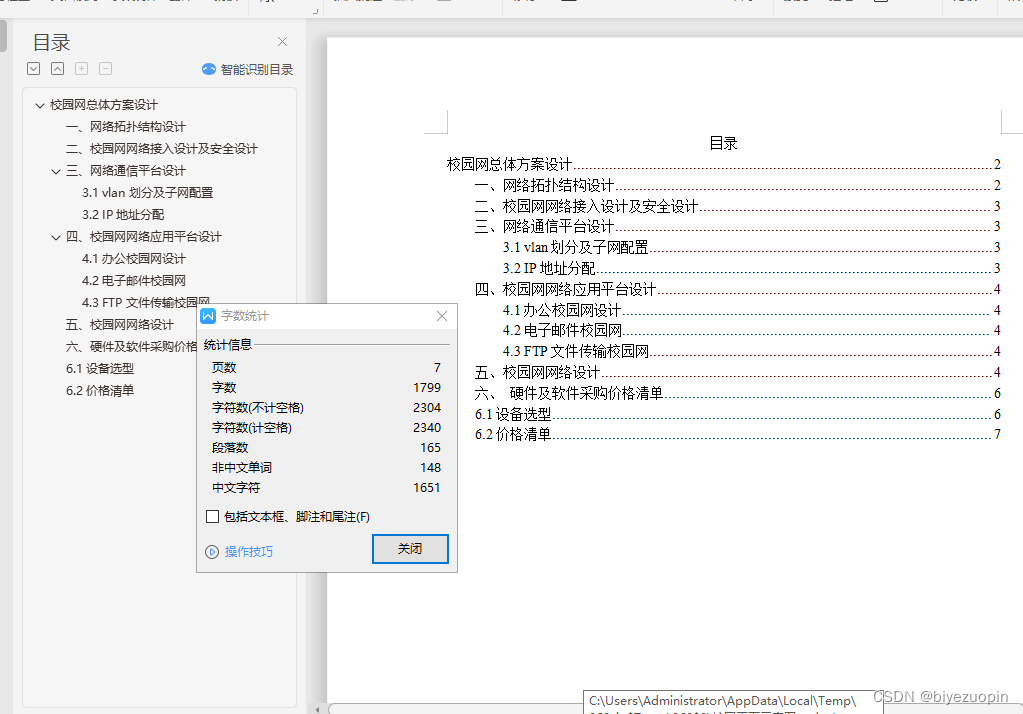Click the 字符数(计空格) value 2340

tap(427, 427)
